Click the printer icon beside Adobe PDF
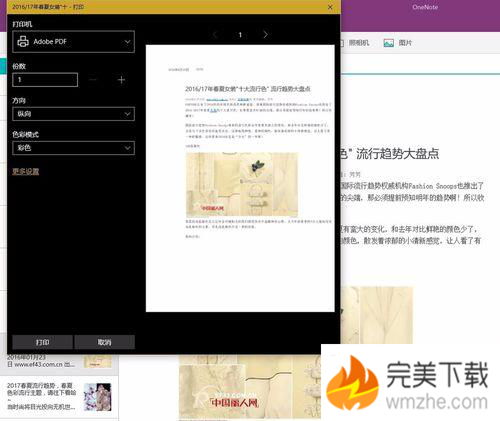 (23, 42)
